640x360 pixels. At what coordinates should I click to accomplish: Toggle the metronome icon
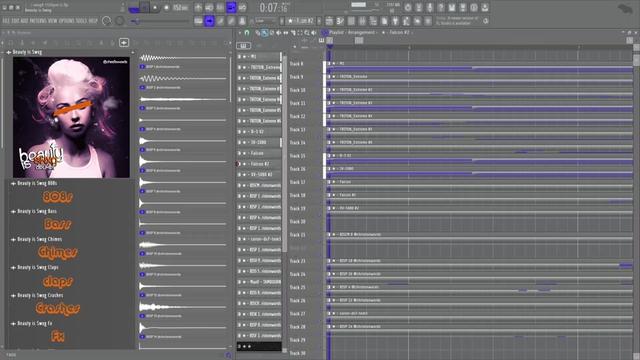coord(198,7)
